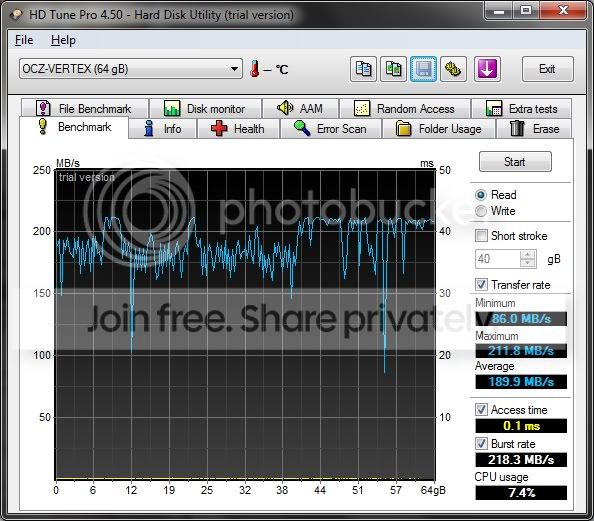The image size is (594, 521).
Task: Click the burst rate value 218.3 MB/s
Action: tap(521, 460)
